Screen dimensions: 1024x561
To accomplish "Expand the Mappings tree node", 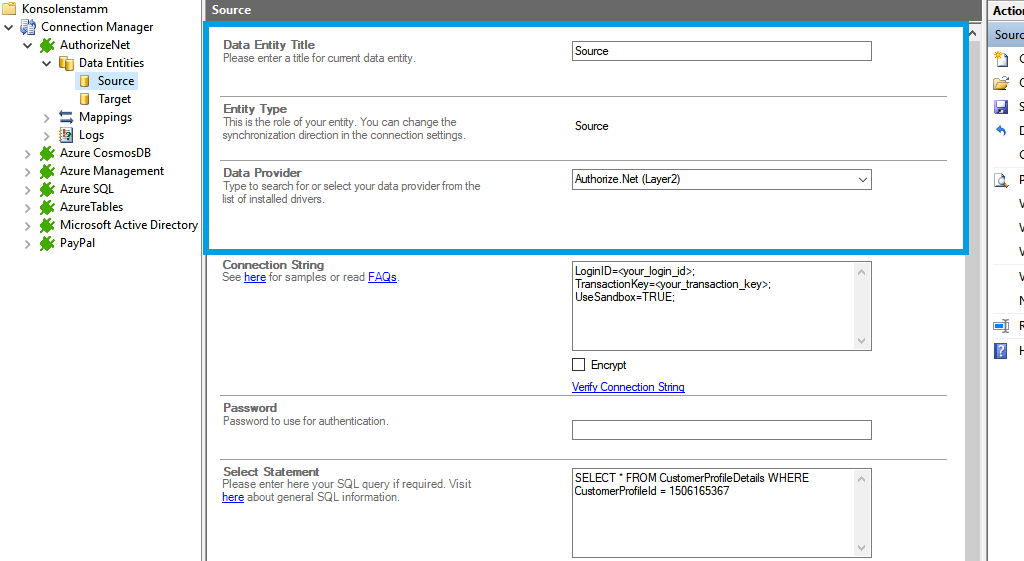I will (x=47, y=117).
